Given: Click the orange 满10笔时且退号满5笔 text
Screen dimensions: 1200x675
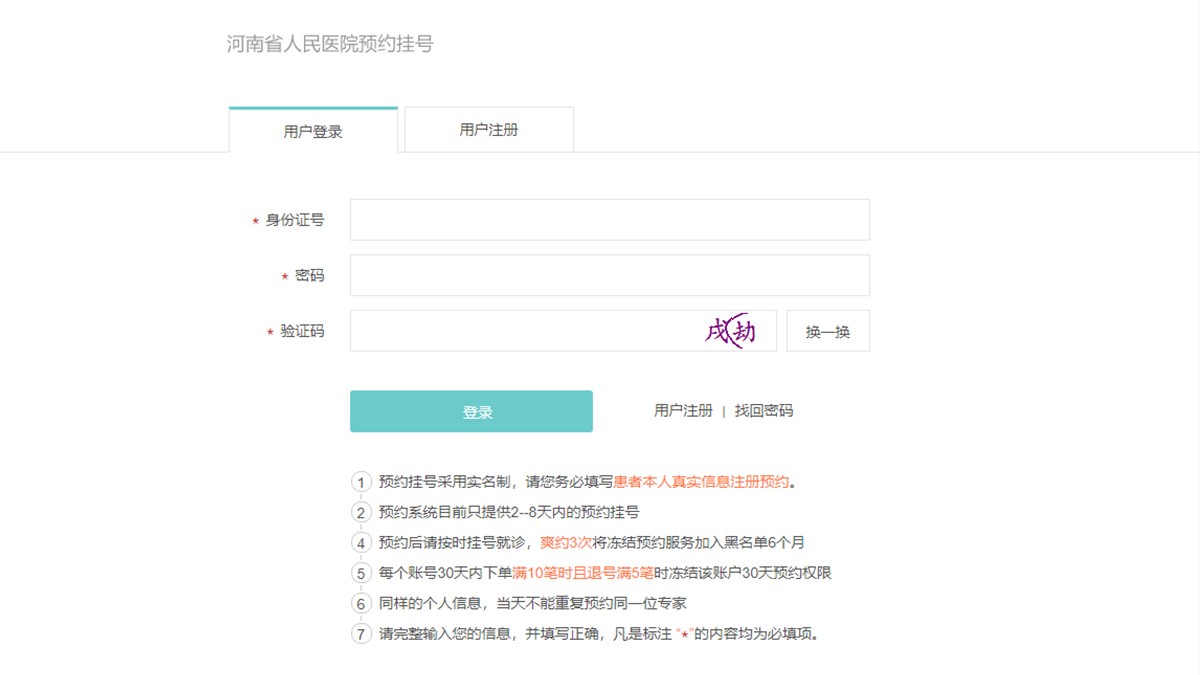Looking at the screenshot, I should [583, 574].
